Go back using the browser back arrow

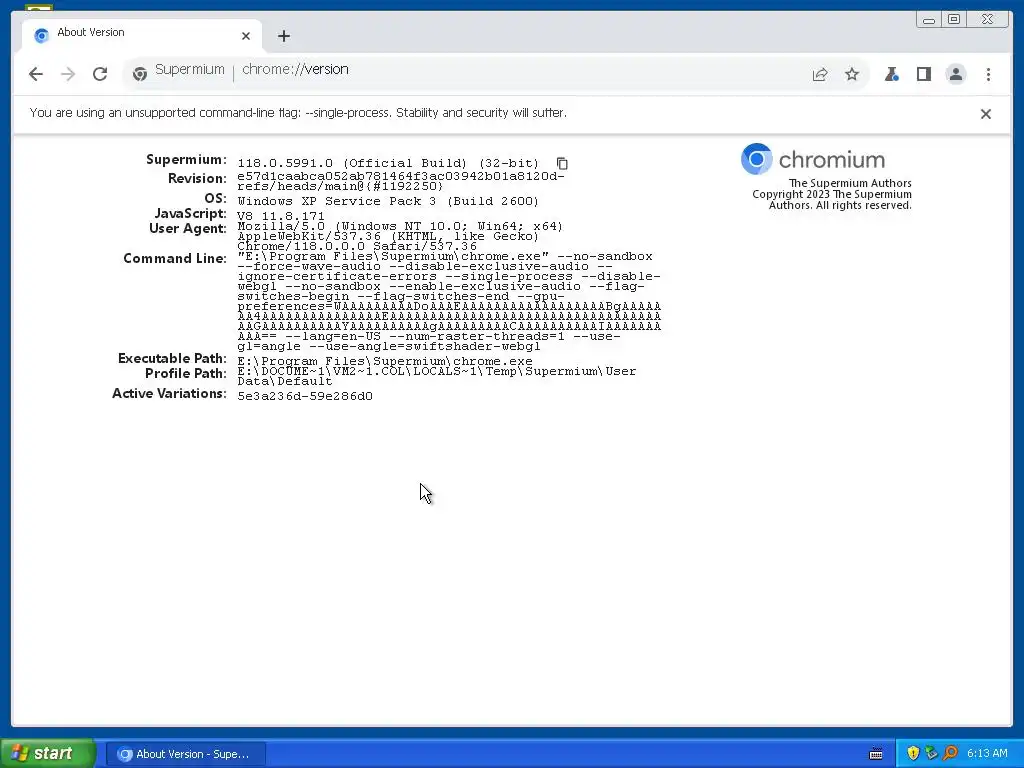pos(36,74)
